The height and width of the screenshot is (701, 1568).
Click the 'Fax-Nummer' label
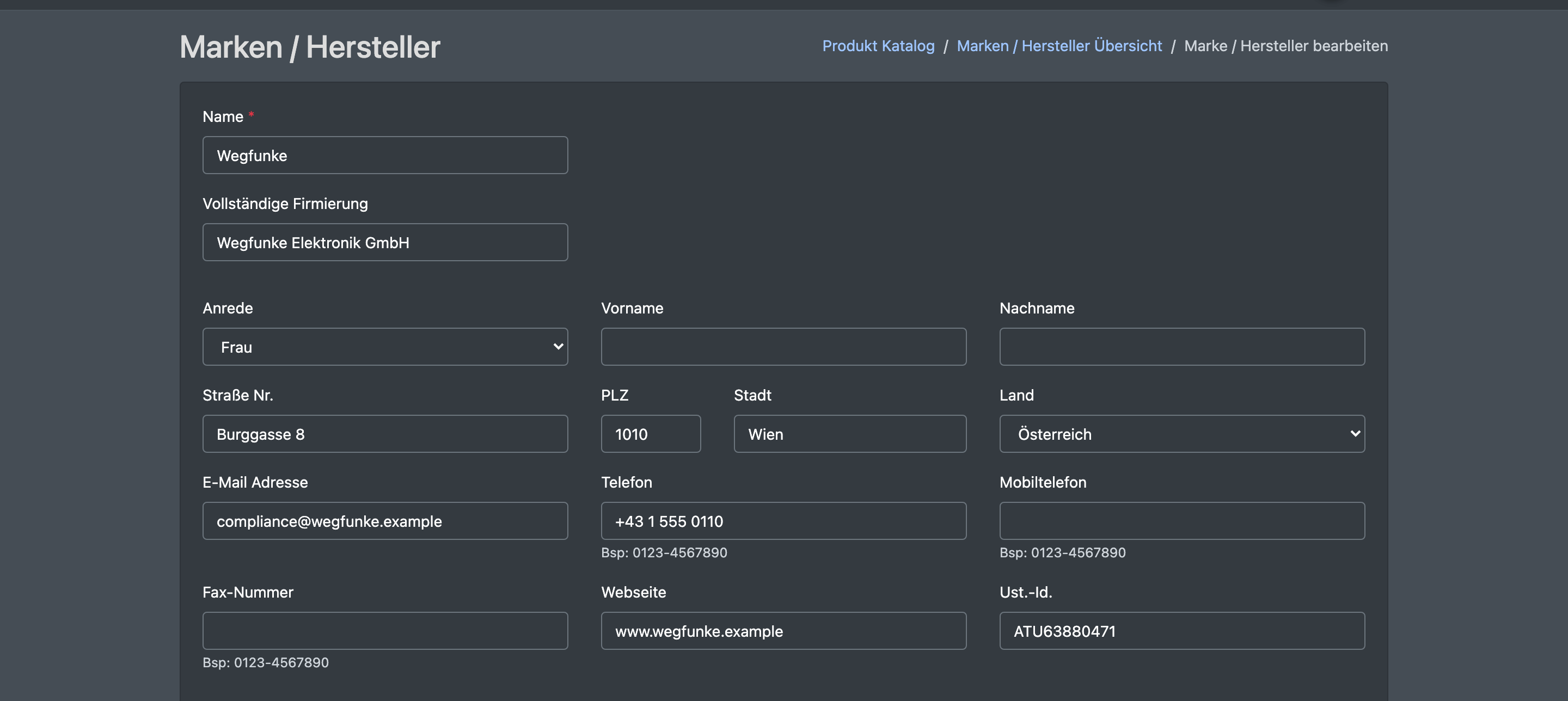248,593
